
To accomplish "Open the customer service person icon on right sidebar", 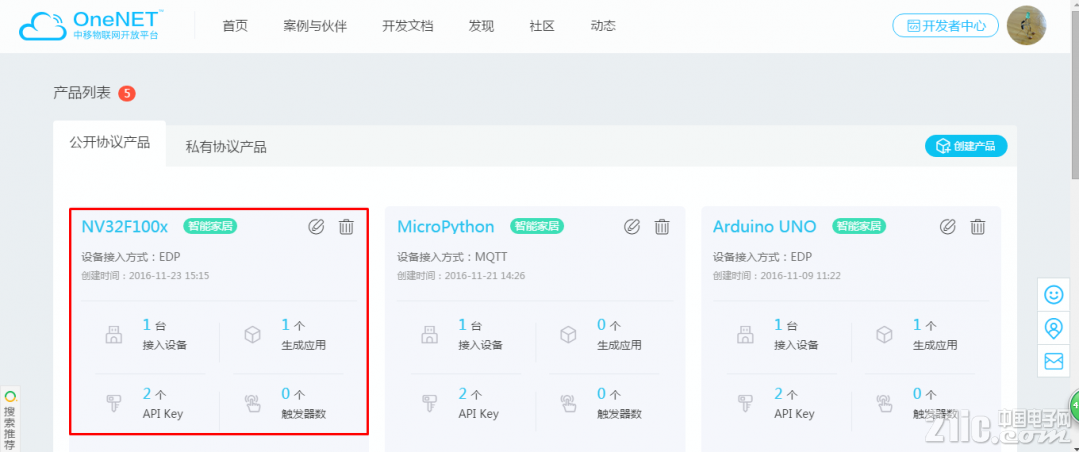I will [x=1054, y=328].
